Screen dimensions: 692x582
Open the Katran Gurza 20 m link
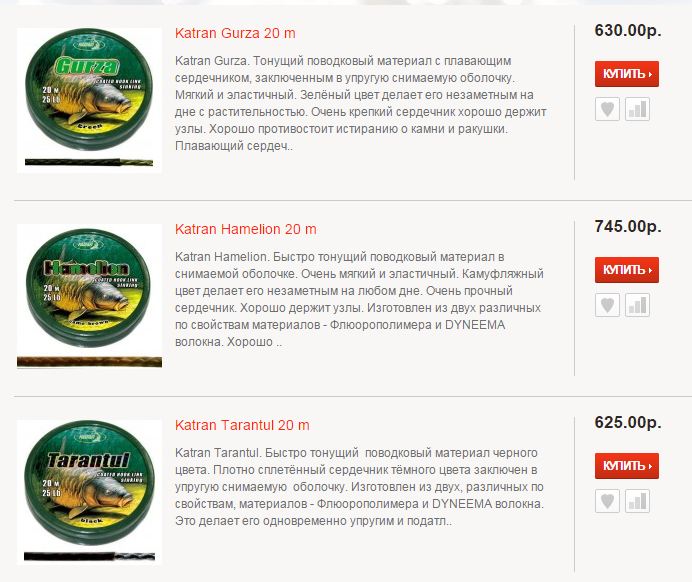point(235,33)
